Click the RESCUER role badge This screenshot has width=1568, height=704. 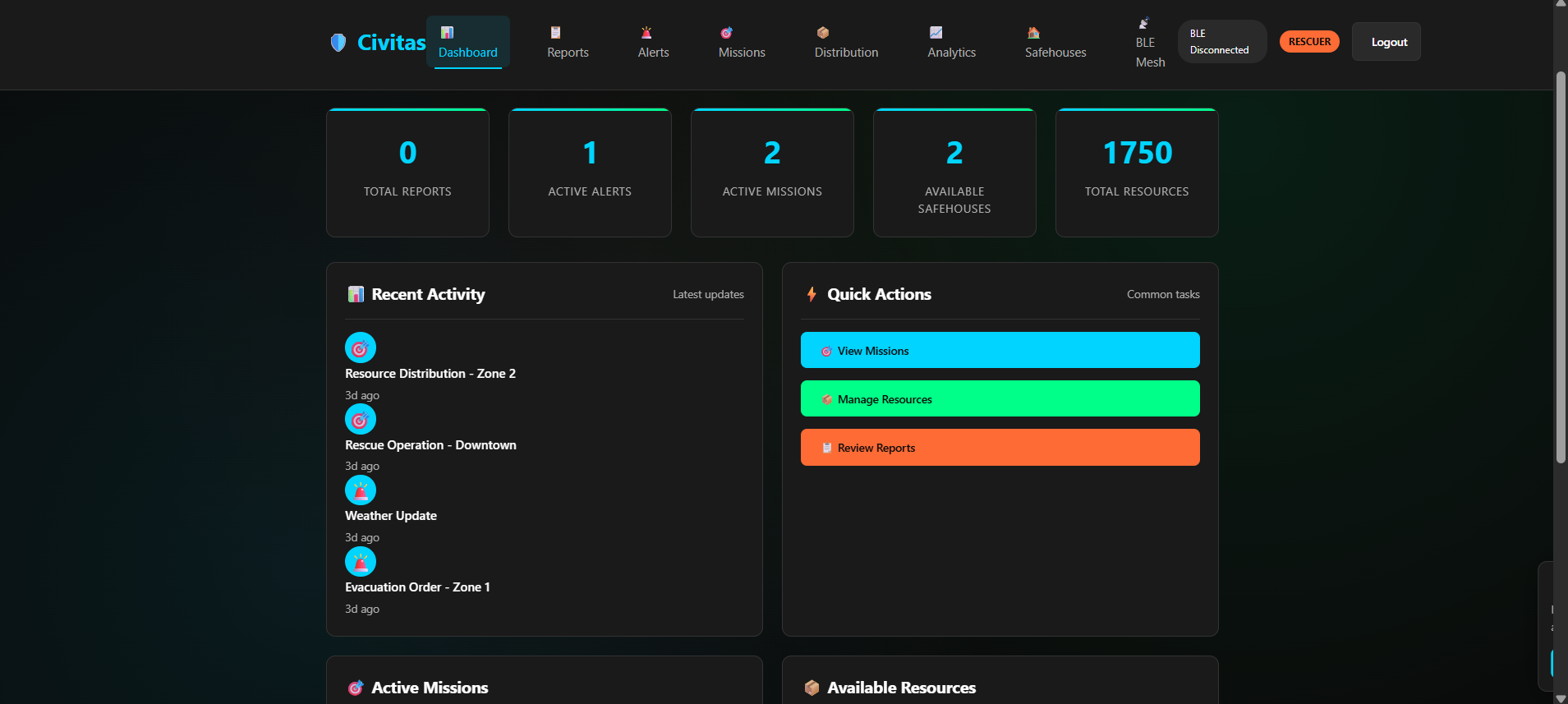pos(1309,42)
